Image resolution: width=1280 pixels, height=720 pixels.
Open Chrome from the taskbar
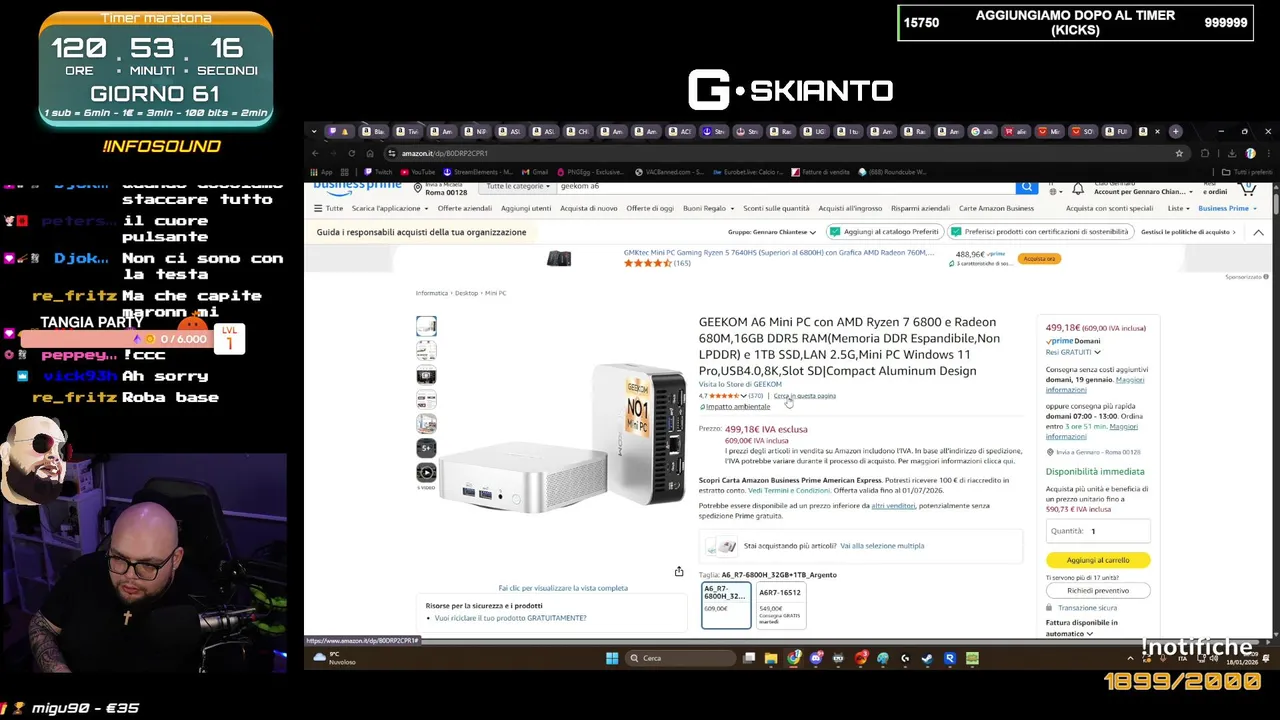click(794, 658)
